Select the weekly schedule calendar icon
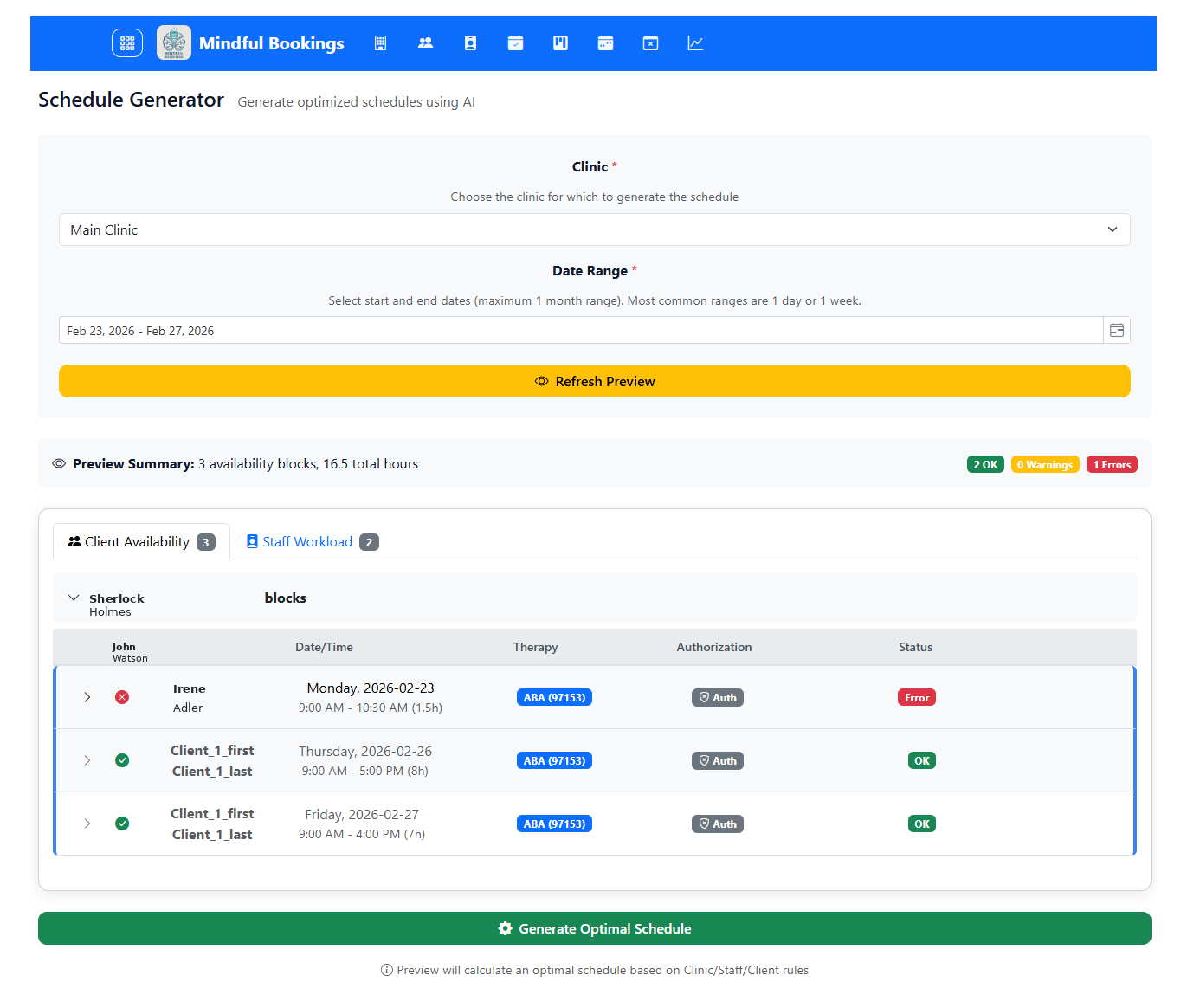 click(605, 42)
